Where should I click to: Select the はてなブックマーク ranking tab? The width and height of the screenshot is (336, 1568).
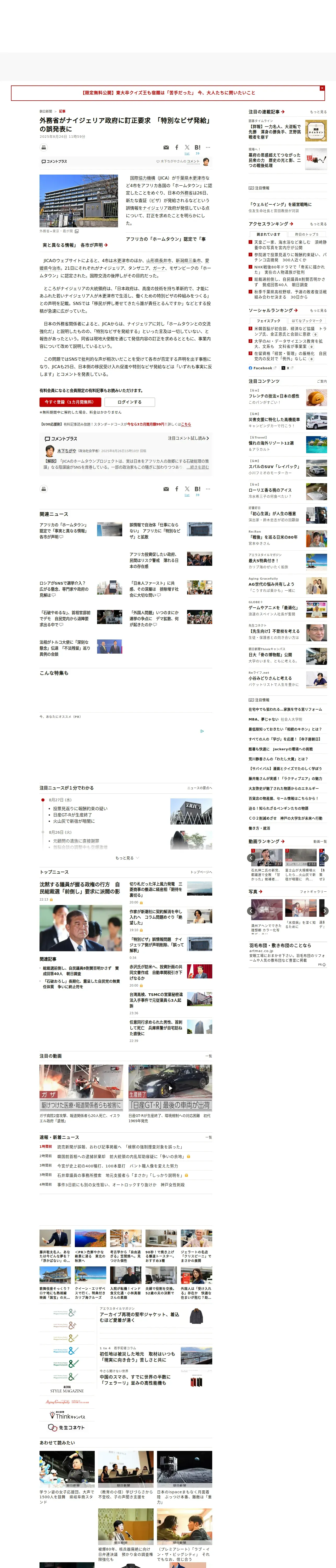coord(307,320)
